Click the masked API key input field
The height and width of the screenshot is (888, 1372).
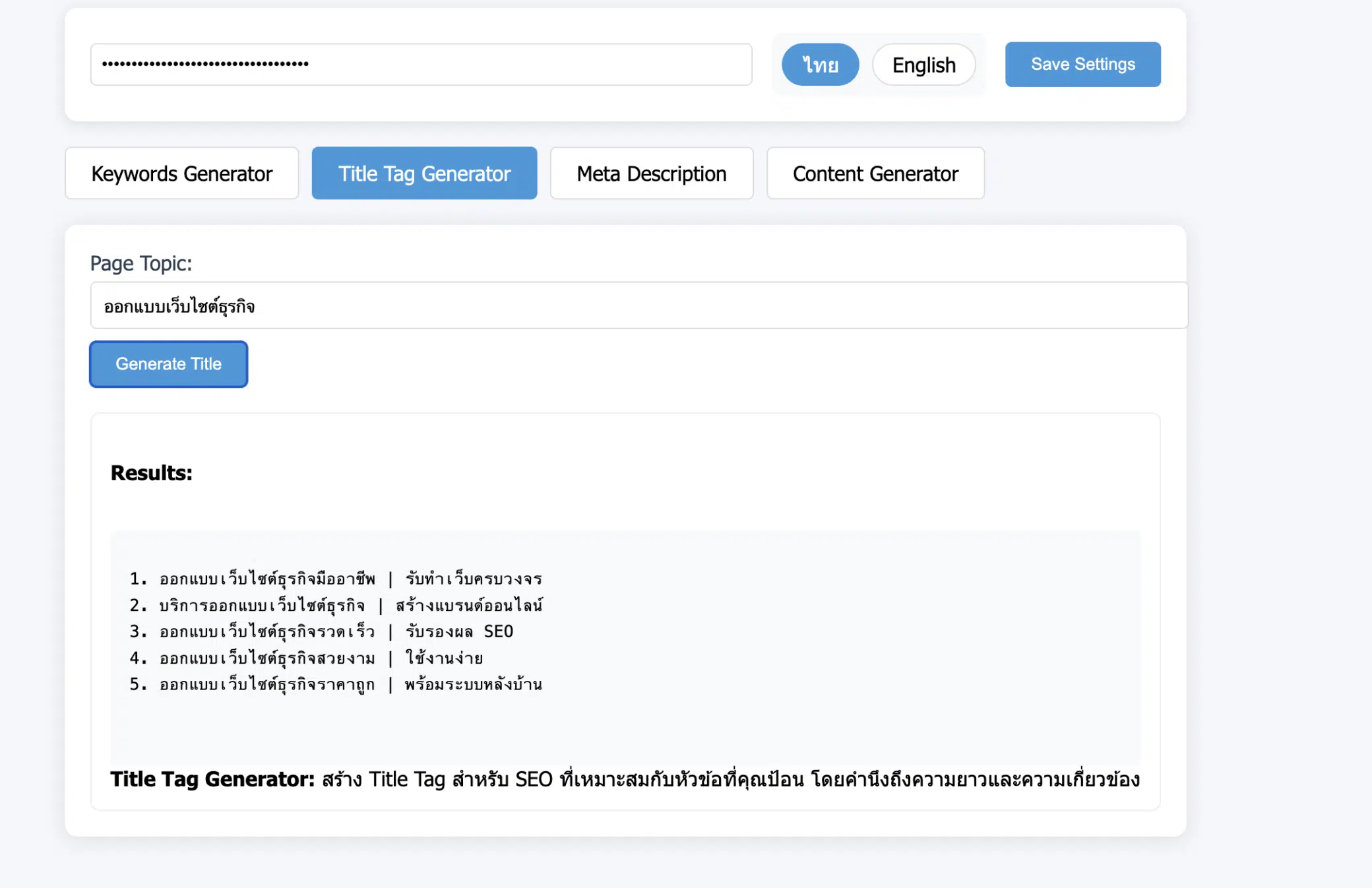point(421,65)
